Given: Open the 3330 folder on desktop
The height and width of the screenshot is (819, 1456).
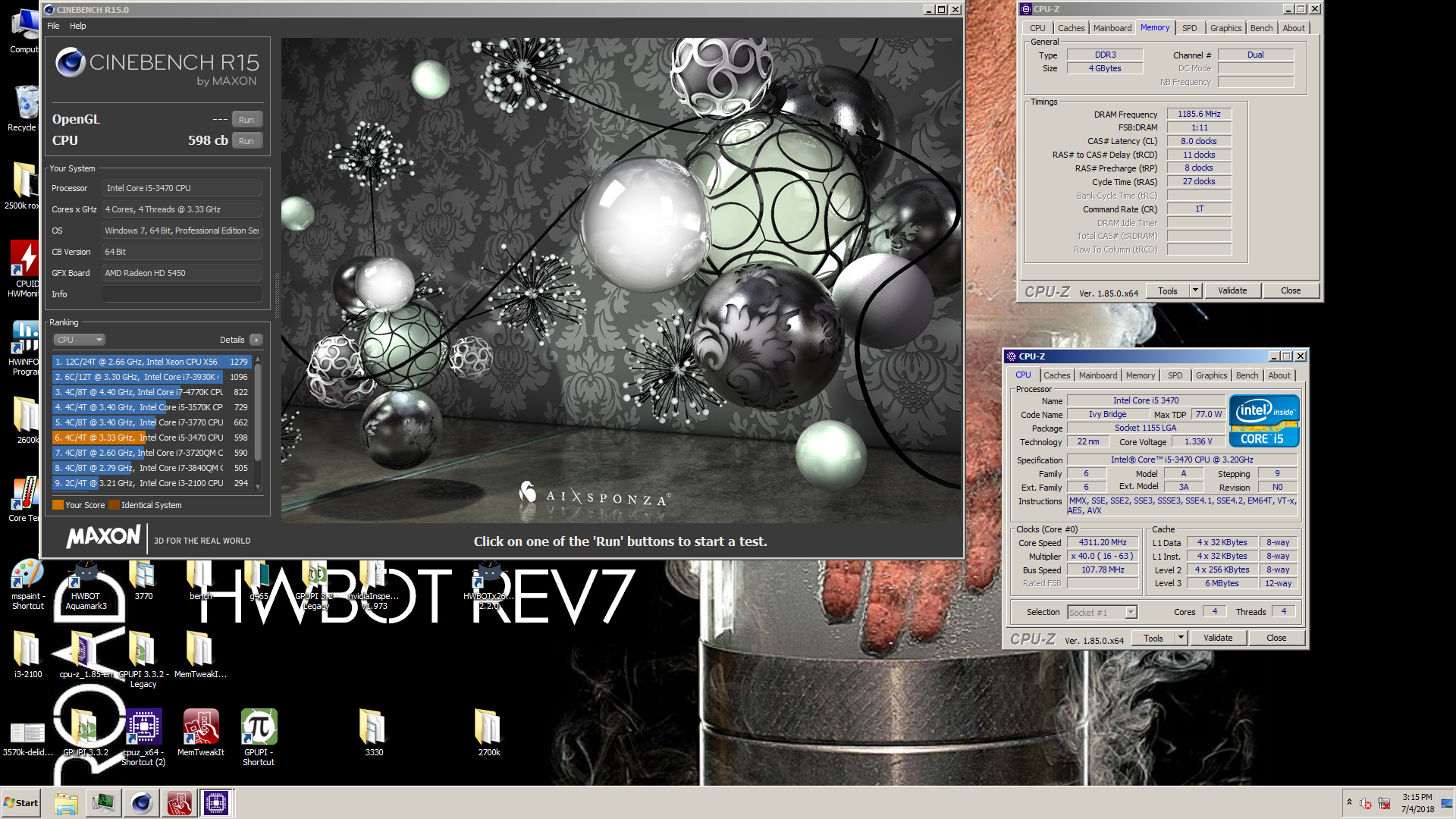Looking at the screenshot, I should [373, 733].
